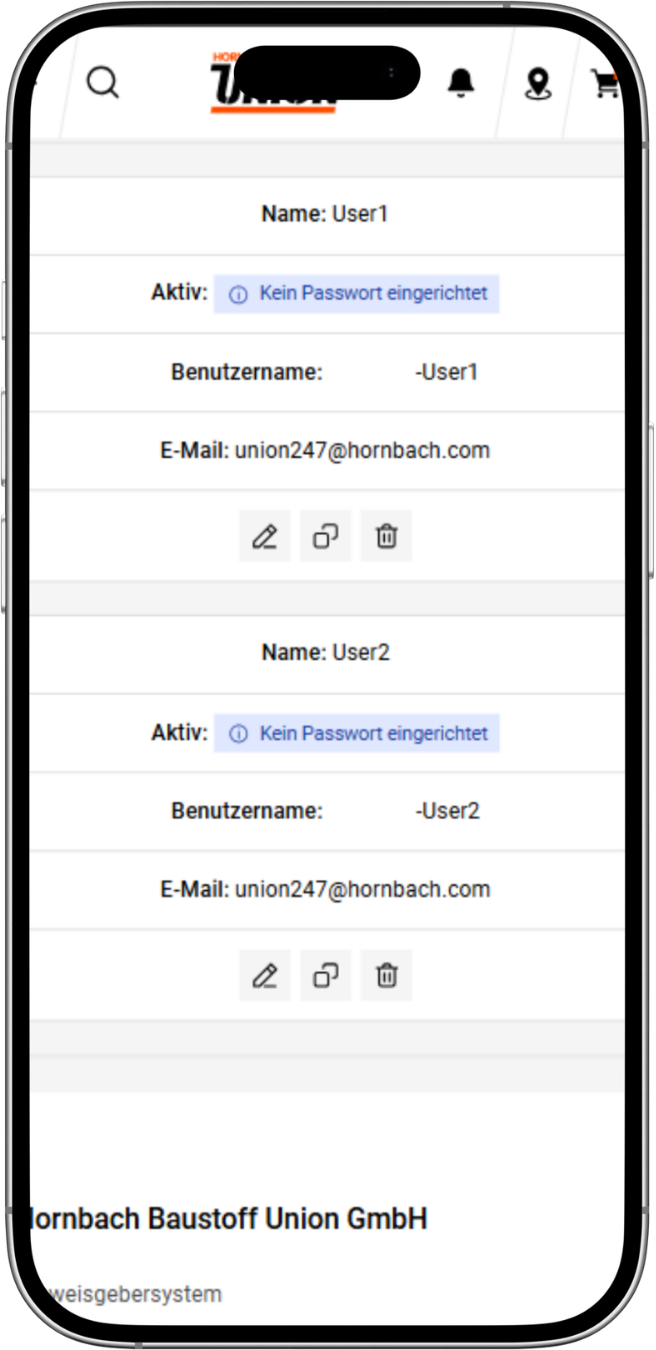Click the info icon in User1's status badge
The width and height of the screenshot is (656, 1350).
tap(238, 295)
